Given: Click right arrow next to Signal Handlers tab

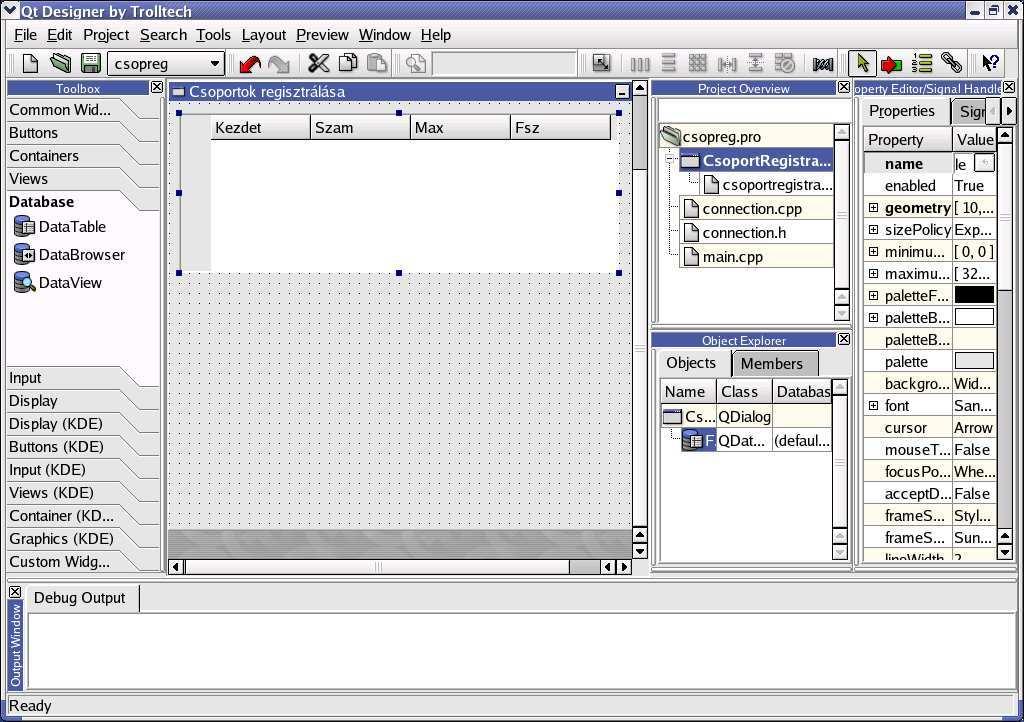Looking at the screenshot, I should click(1009, 111).
